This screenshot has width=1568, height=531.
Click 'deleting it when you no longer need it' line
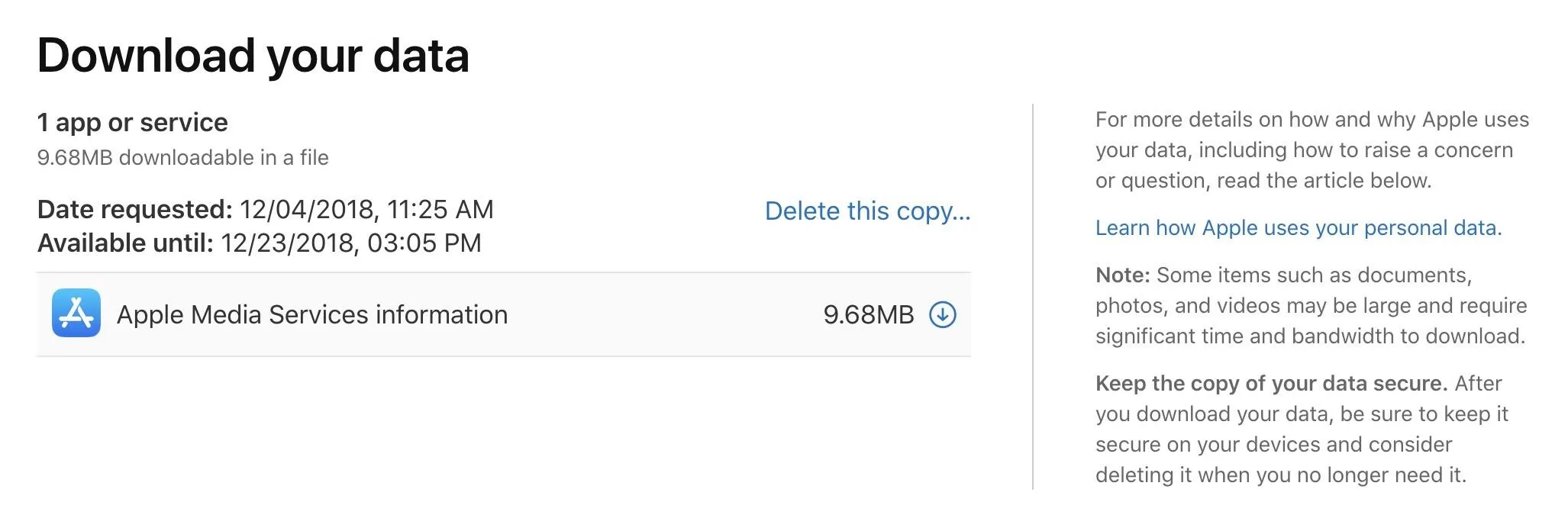[x=1281, y=475]
